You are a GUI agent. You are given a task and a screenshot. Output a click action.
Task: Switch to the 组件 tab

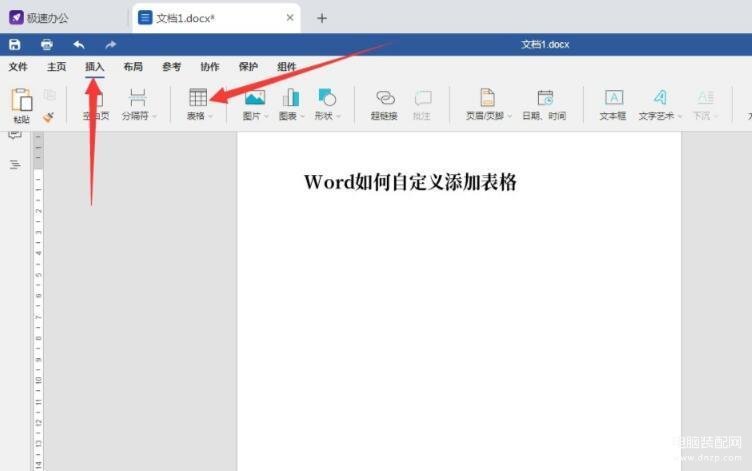pos(286,67)
